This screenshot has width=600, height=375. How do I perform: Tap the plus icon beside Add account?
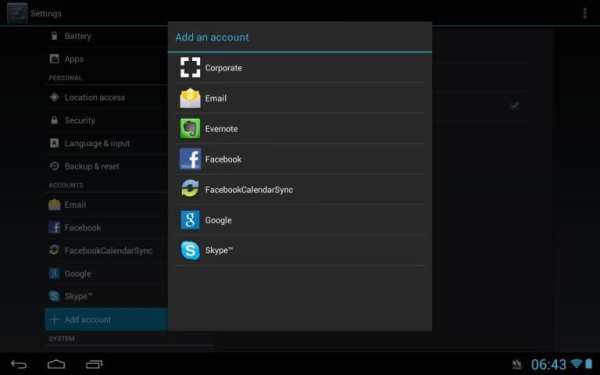click(x=54, y=319)
